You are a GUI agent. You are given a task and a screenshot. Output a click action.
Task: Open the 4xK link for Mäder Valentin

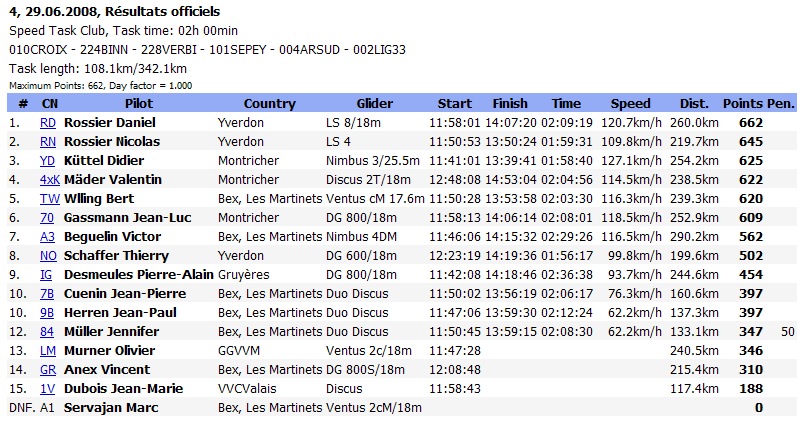[x=50, y=180]
